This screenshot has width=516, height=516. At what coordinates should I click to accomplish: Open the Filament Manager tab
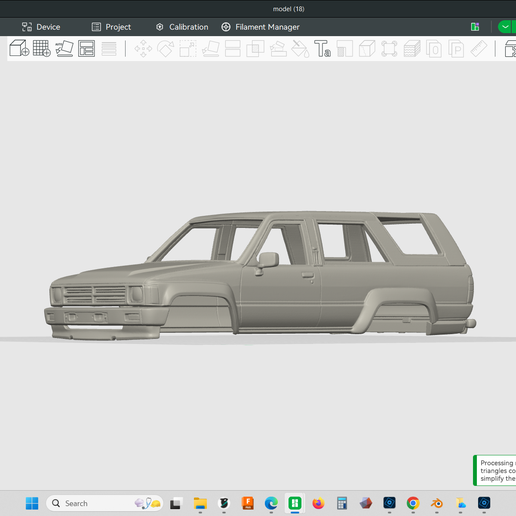[x=260, y=27]
